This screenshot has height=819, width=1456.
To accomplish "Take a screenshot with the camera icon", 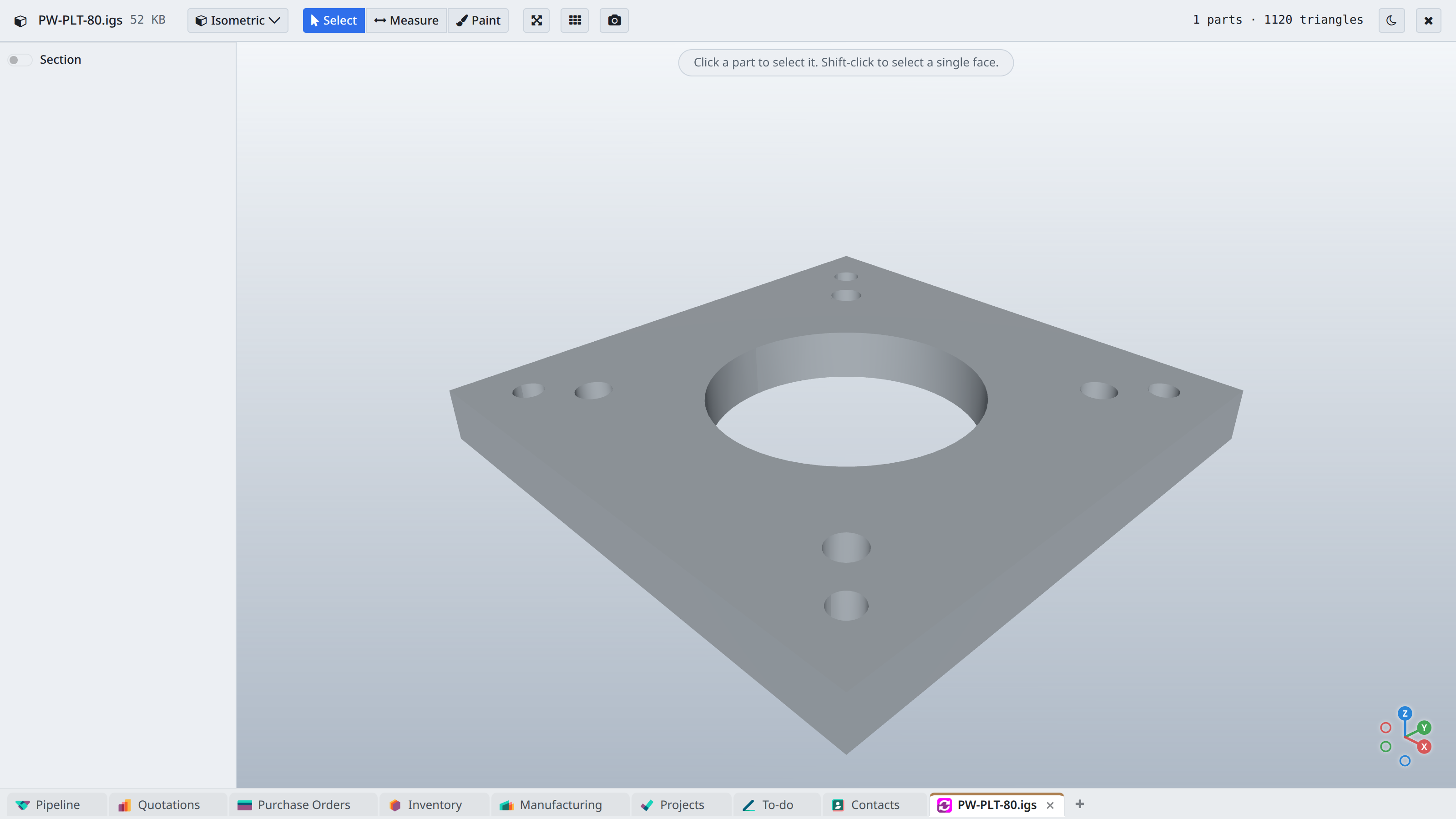I will [x=614, y=20].
